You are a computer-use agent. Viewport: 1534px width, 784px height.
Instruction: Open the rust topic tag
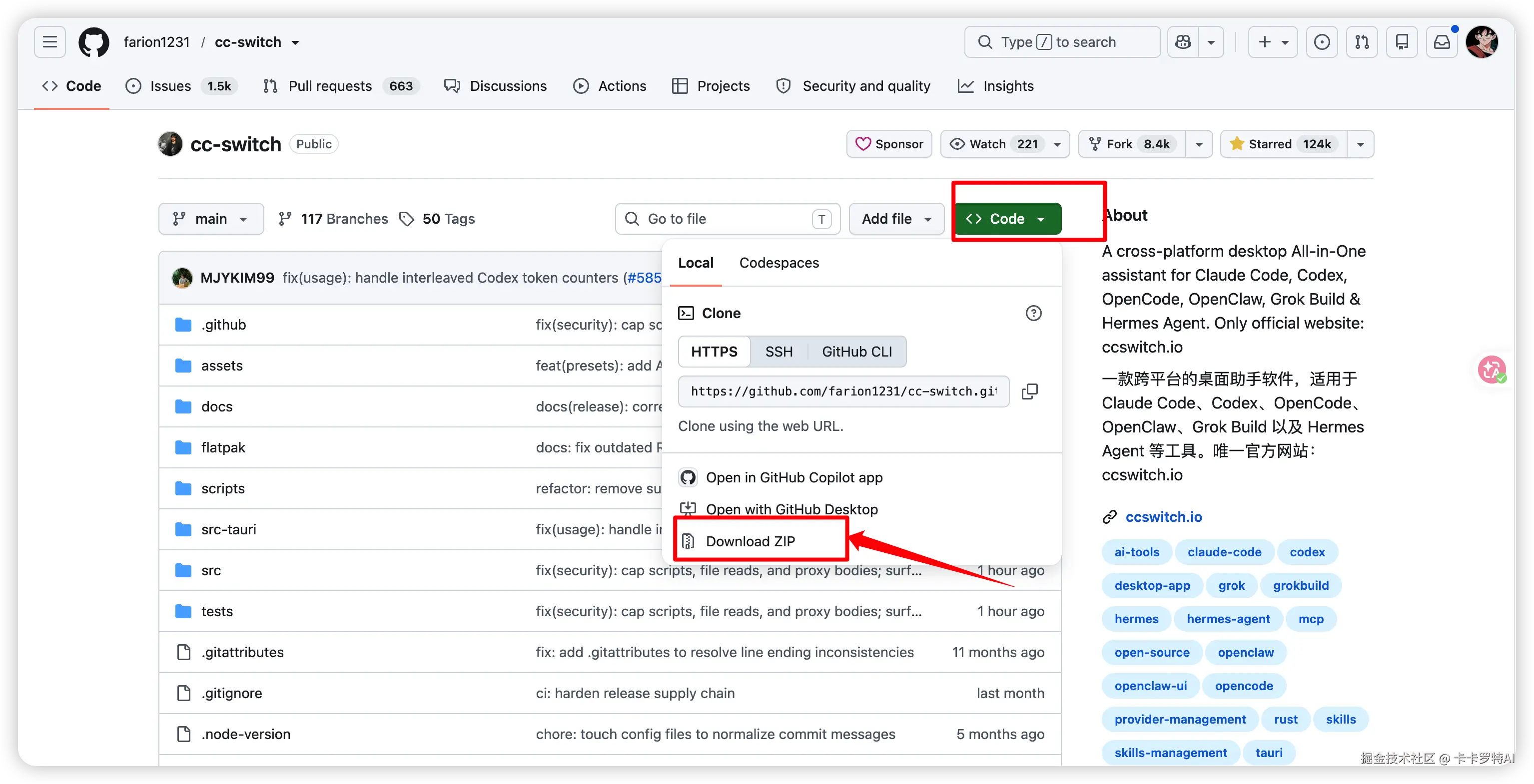click(x=1286, y=719)
